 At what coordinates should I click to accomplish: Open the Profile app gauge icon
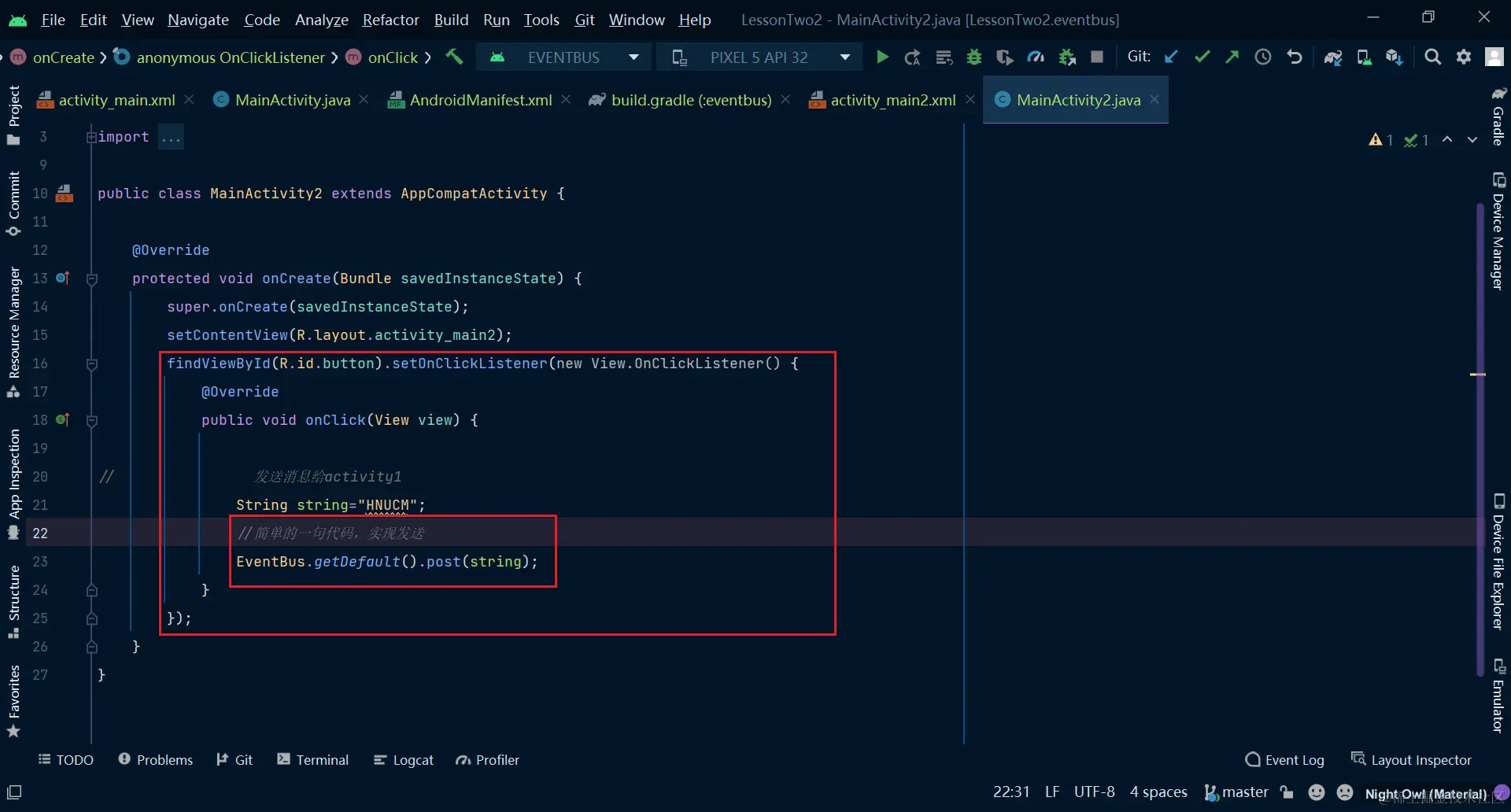1036,57
